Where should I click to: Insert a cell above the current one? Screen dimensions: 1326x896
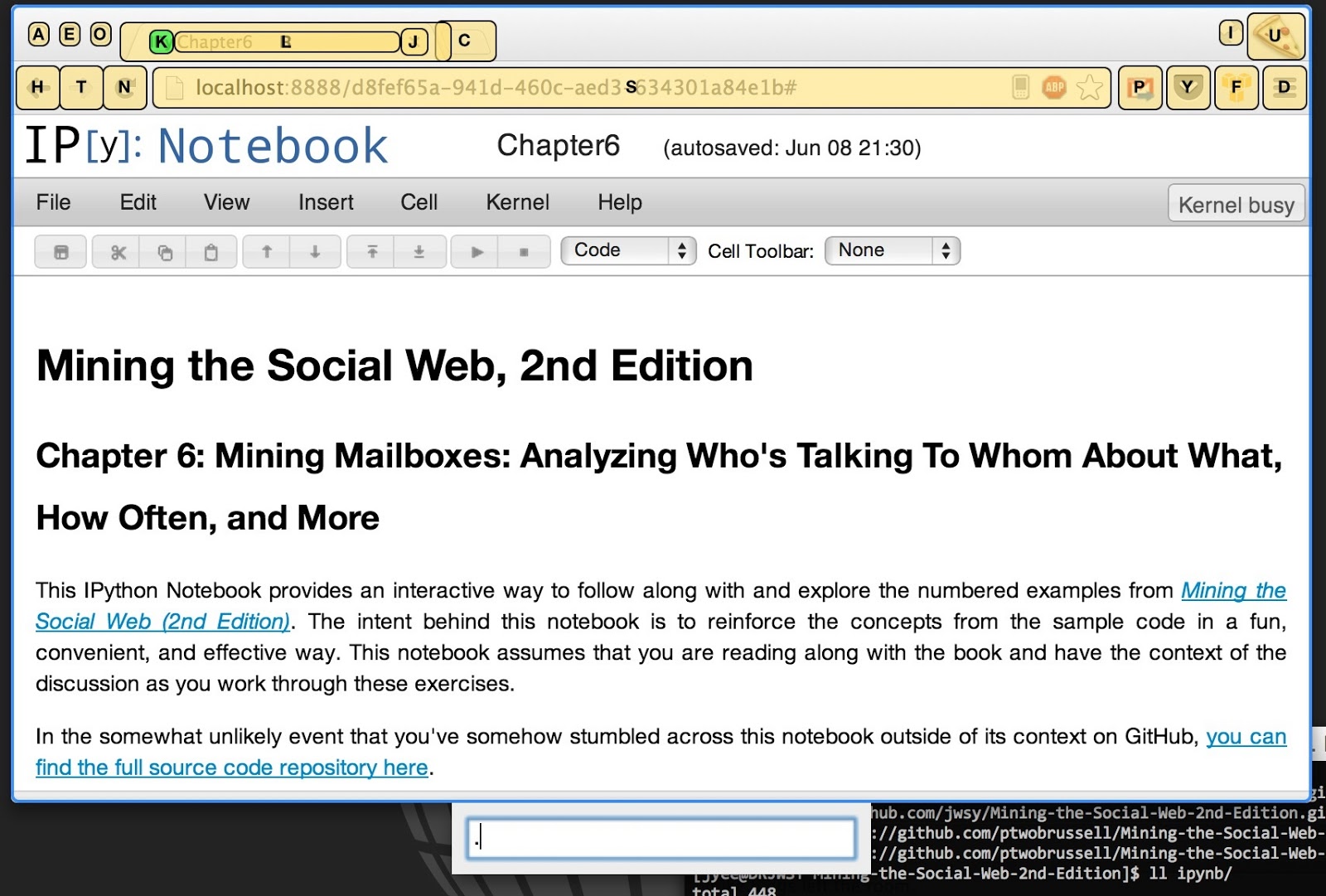tap(372, 252)
